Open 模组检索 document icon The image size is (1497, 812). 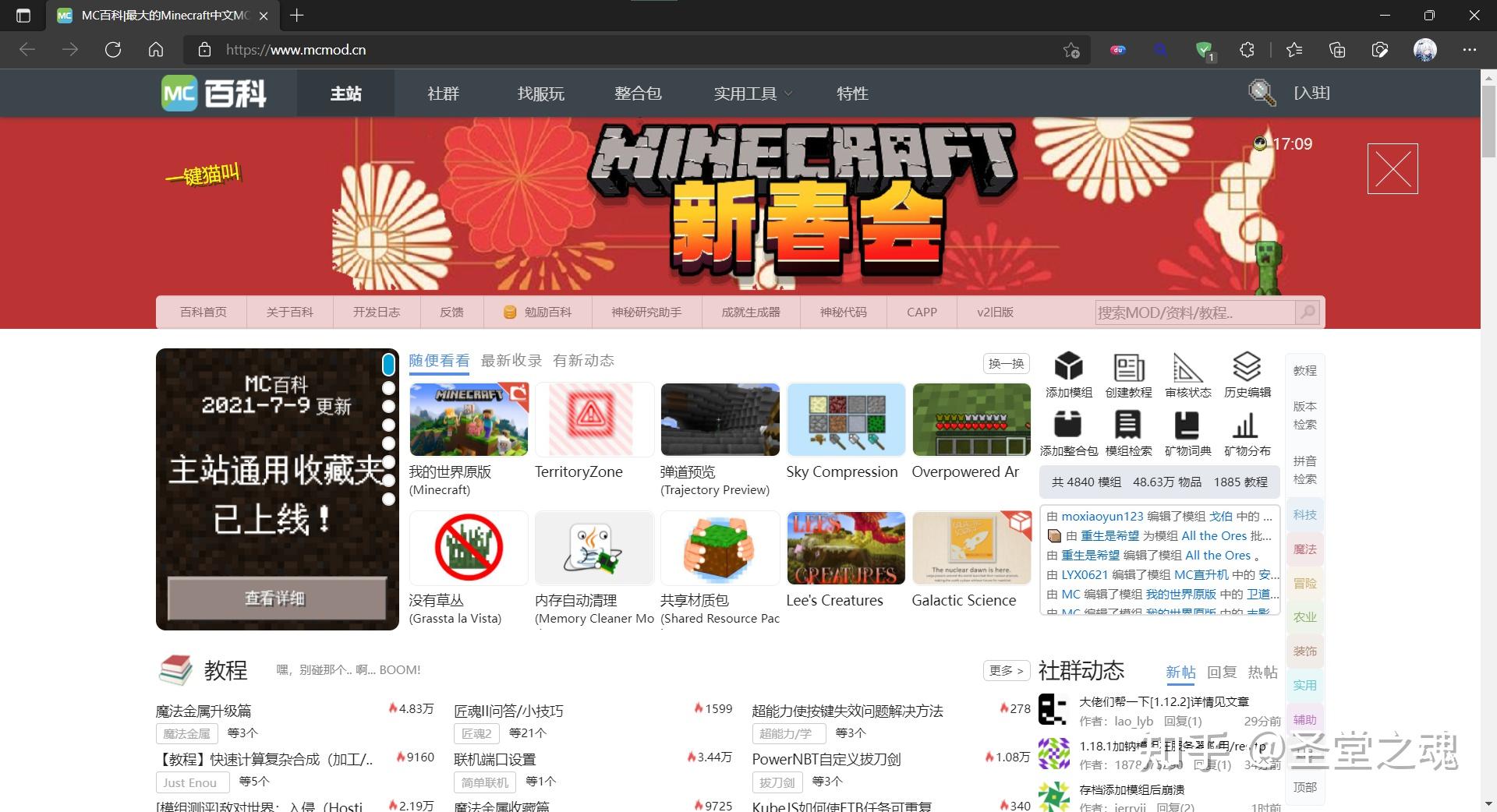[1127, 425]
